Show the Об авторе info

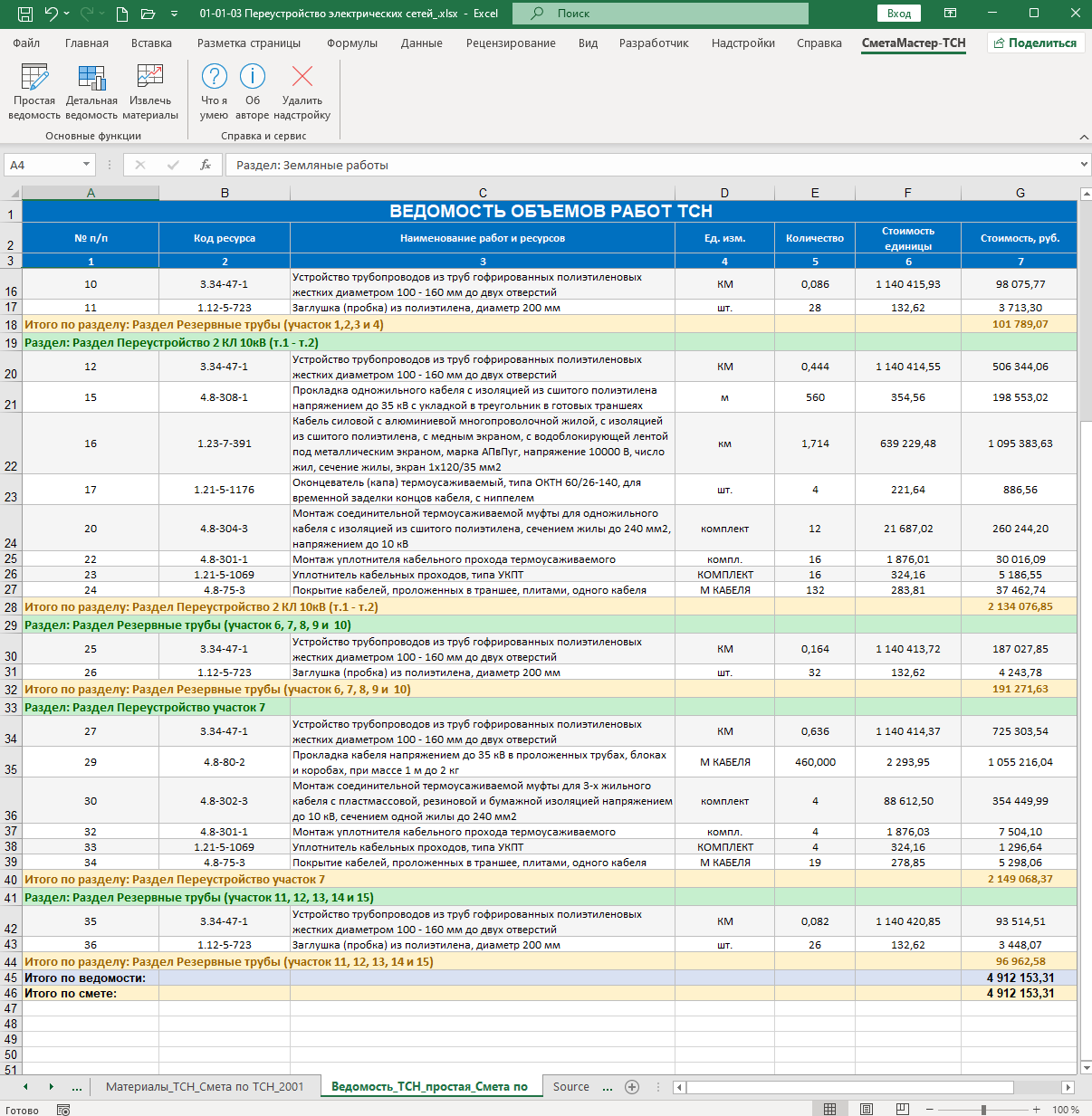(253, 91)
